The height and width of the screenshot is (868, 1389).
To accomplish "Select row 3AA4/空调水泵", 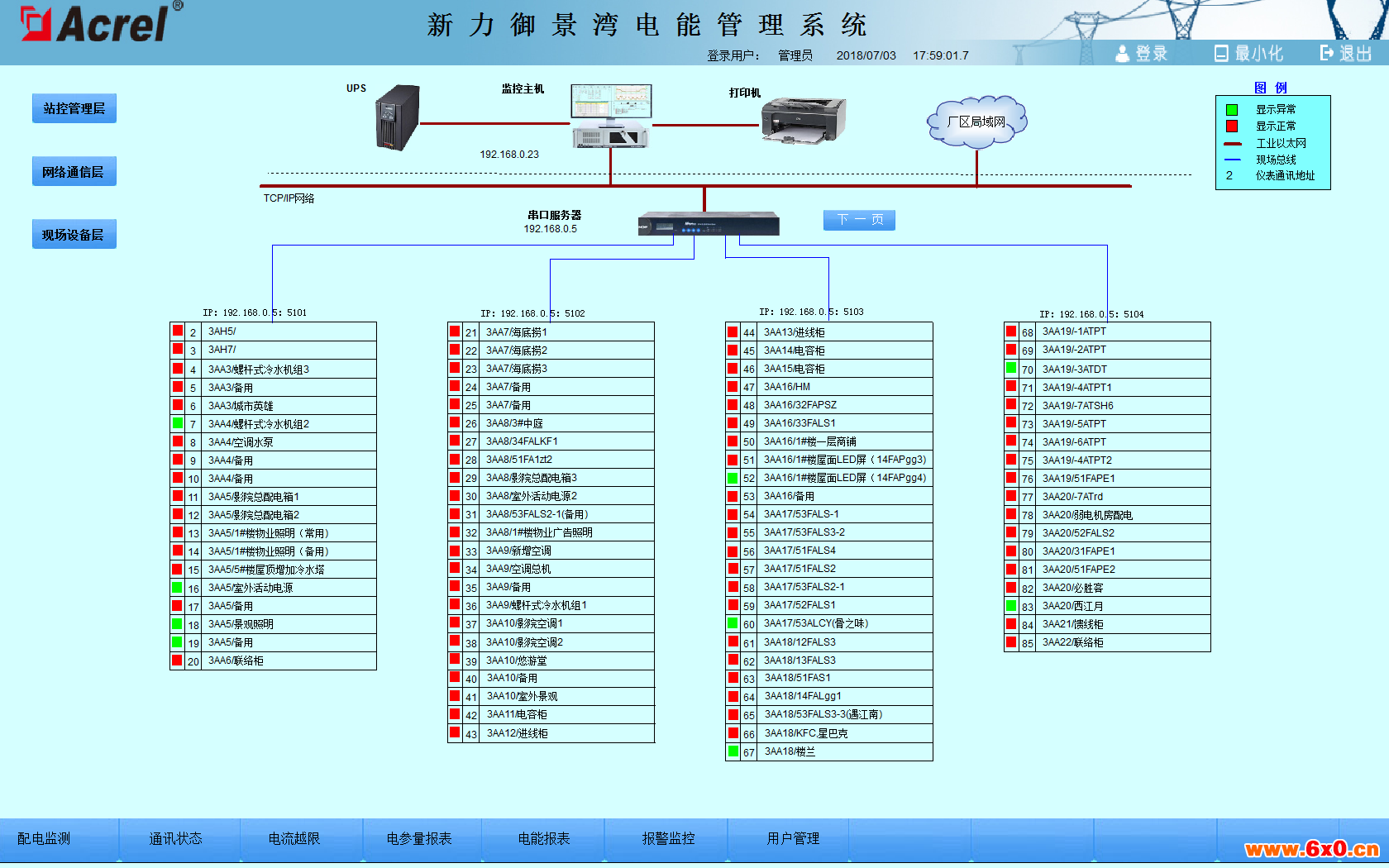I will [273, 441].
